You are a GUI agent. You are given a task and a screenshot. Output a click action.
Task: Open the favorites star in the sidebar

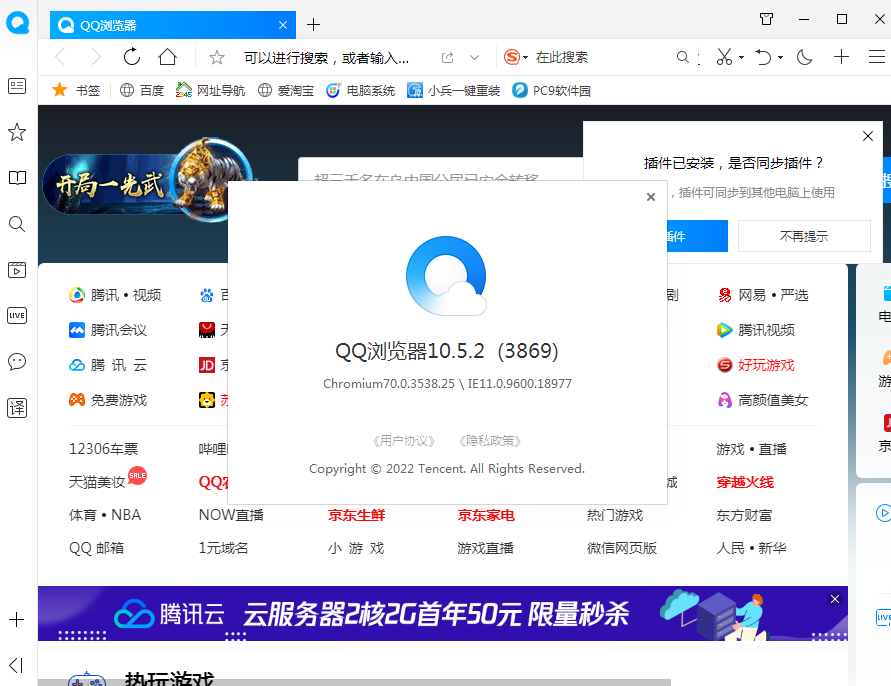click(17, 132)
